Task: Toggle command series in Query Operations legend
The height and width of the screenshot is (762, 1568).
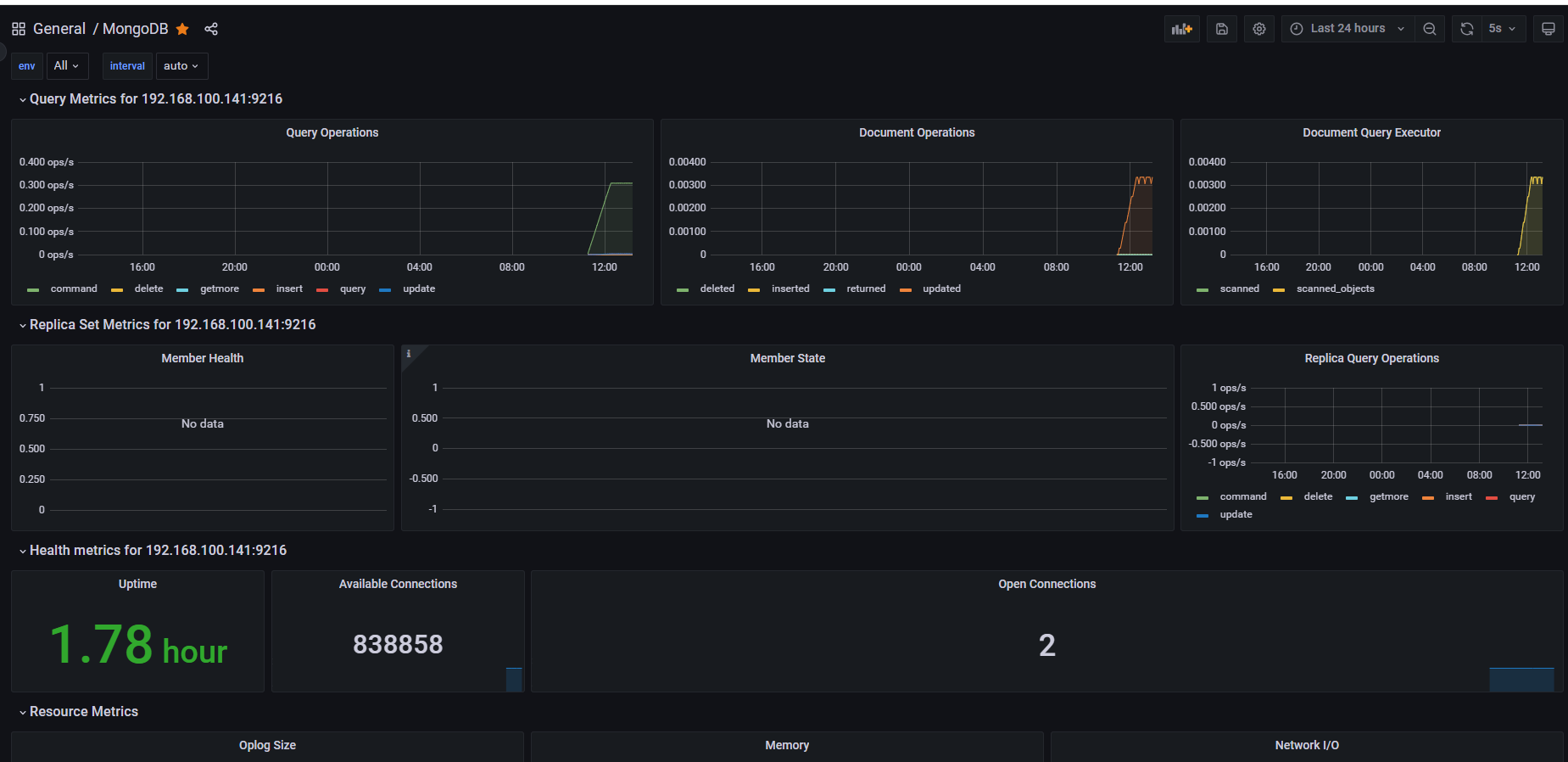Action: coord(74,289)
